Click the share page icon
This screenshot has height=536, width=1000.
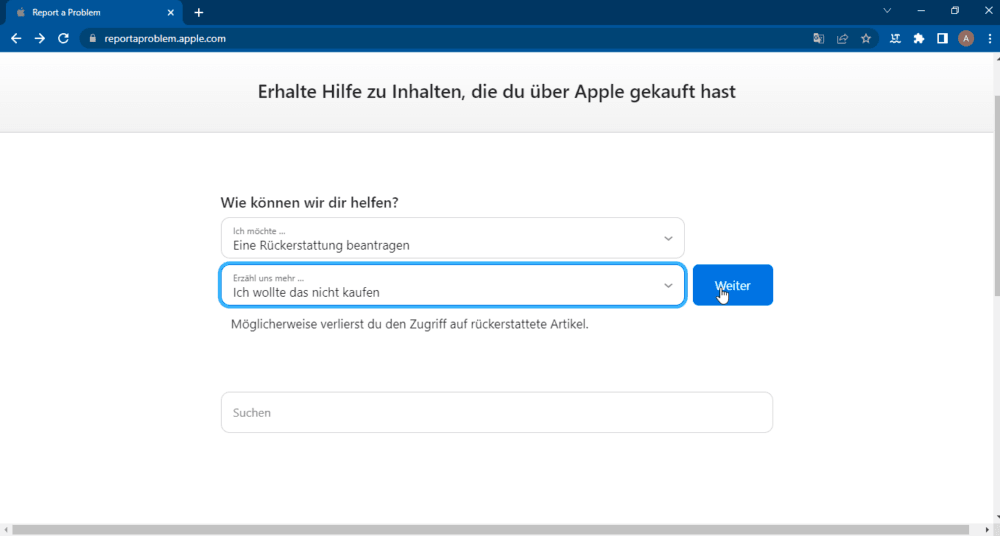[x=842, y=38]
